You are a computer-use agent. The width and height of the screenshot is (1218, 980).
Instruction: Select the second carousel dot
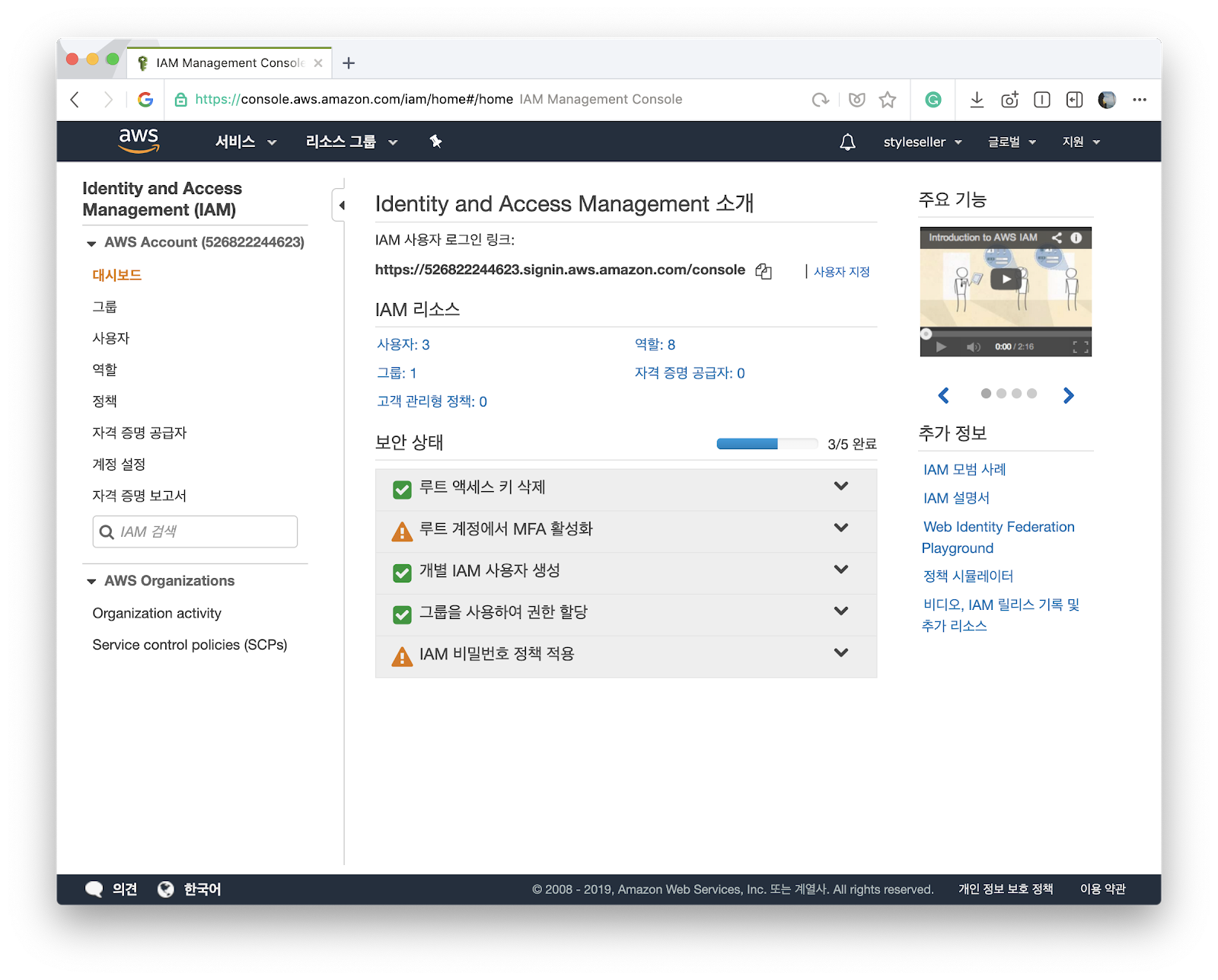coord(1002,394)
